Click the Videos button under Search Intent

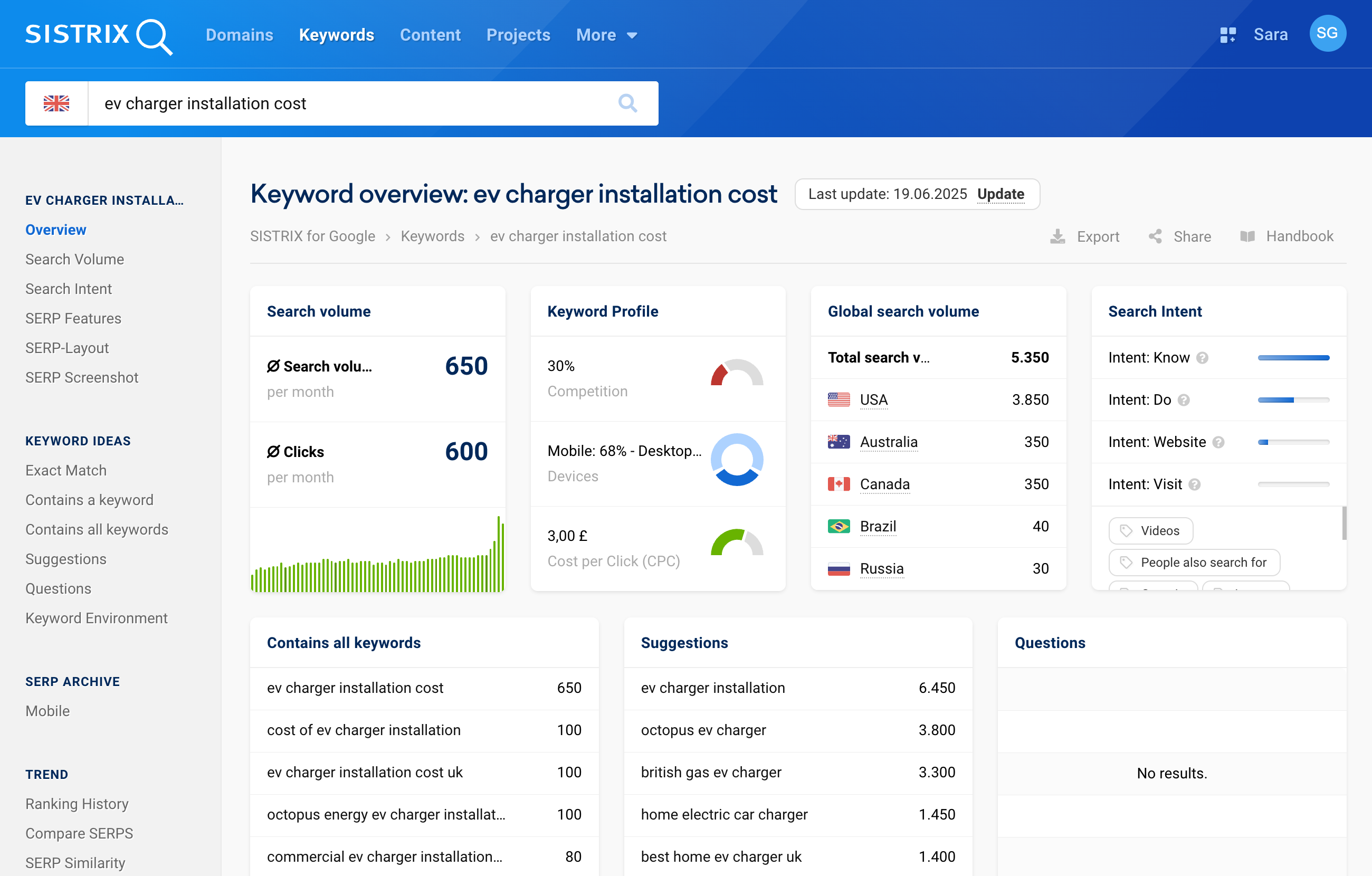coord(1150,531)
